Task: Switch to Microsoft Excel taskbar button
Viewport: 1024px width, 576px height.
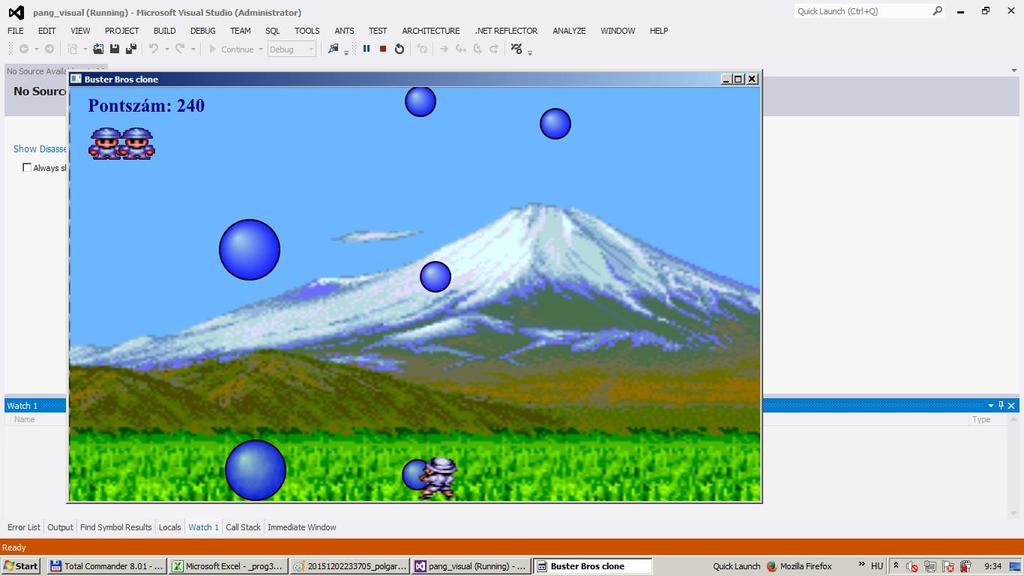Action: [x=228, y=566]
